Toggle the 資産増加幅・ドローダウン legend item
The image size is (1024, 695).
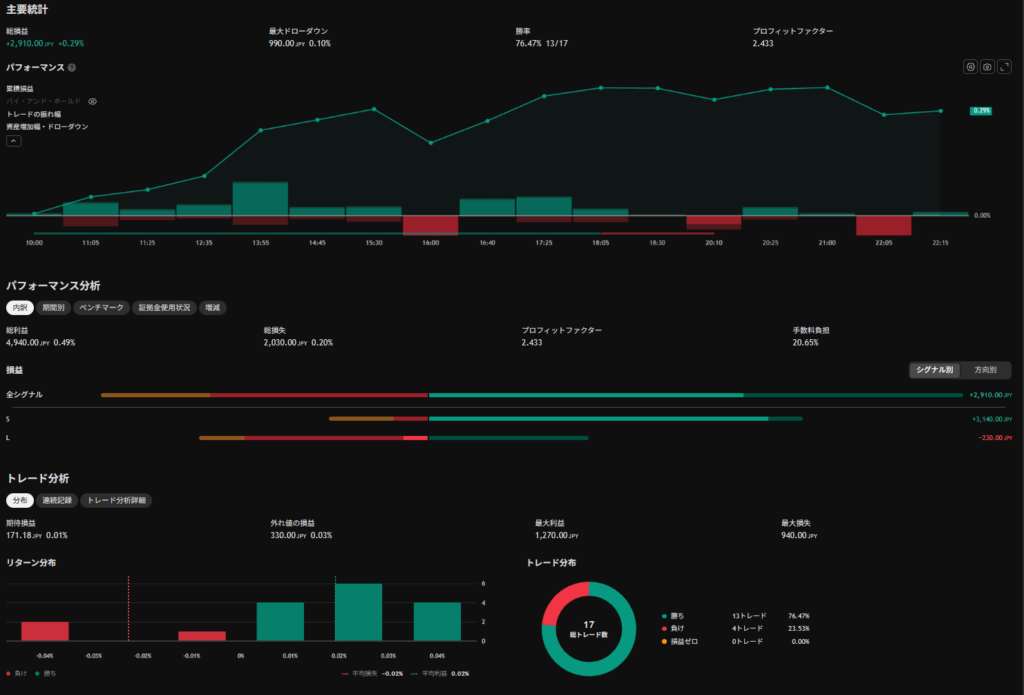pos(47,126)
